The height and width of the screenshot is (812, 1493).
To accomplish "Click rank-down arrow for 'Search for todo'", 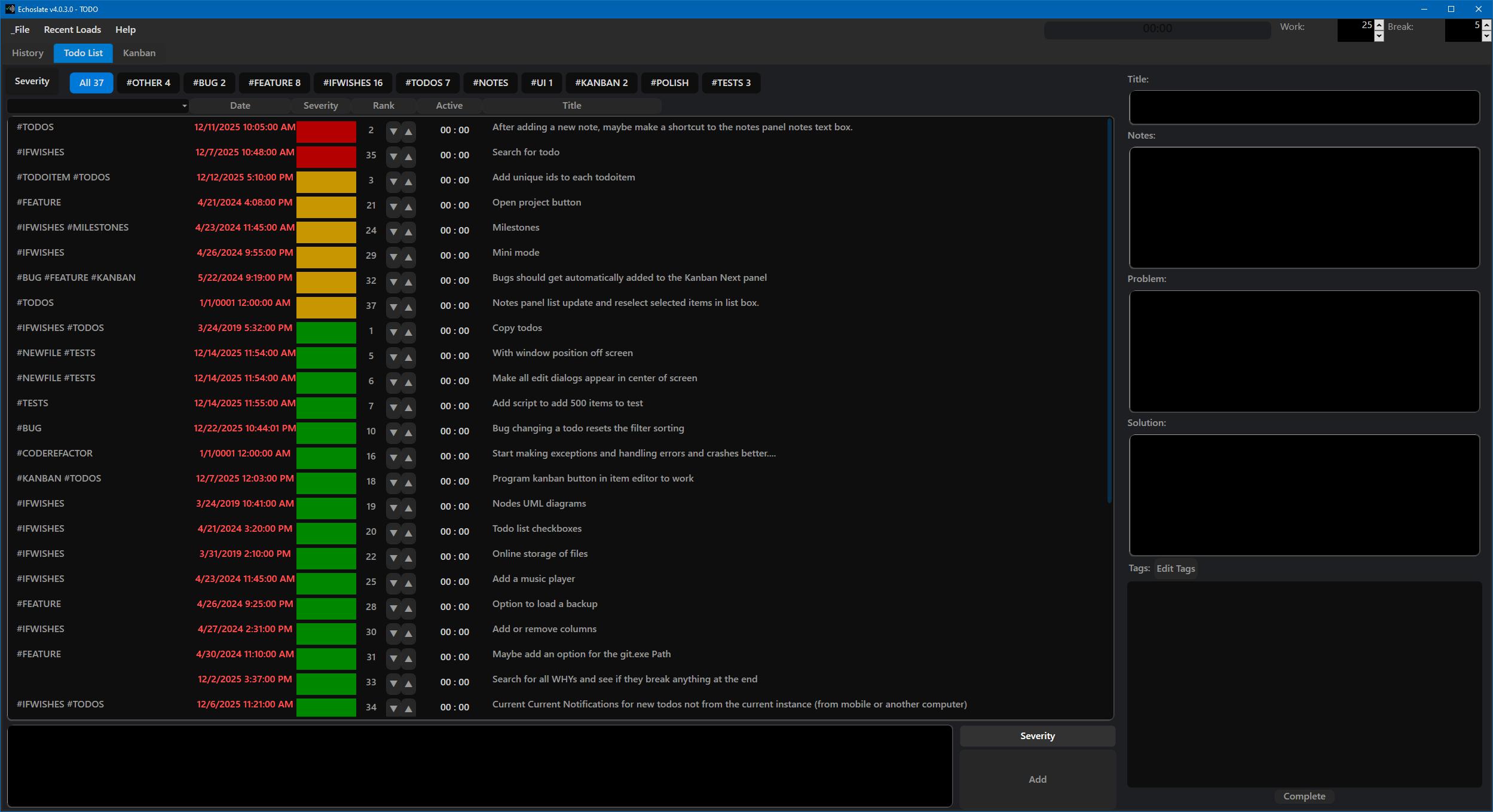I will 393,157.
